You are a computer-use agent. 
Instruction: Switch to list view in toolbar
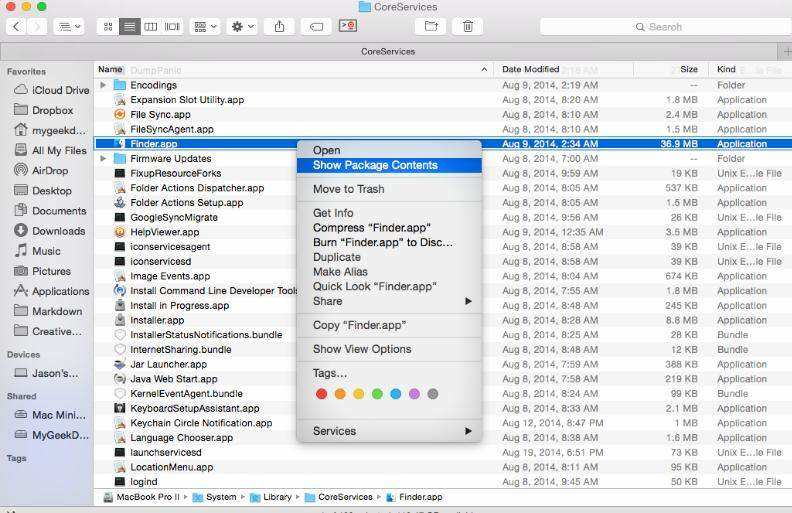[129, 27]
